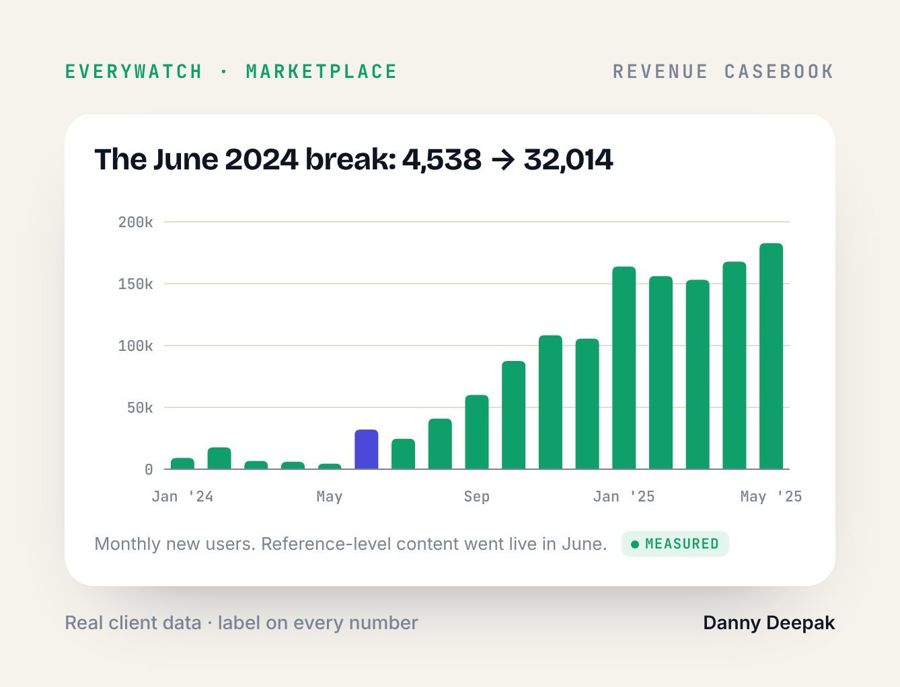Screen dimensions: 900x687
Task: Click the 'EVERYWATCH · MARKETPLACE' header text
Action: 231,72
